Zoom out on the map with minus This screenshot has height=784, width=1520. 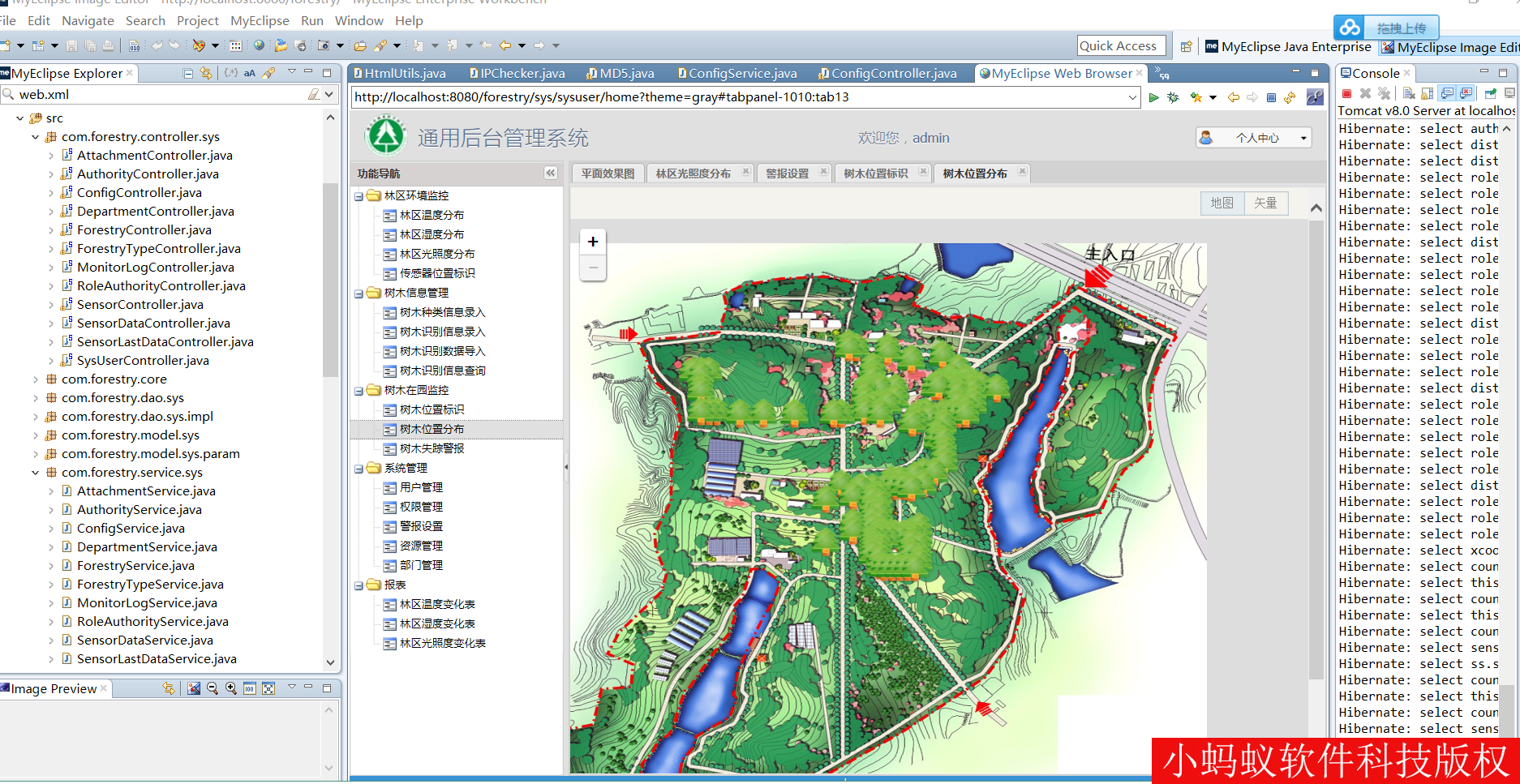(593, 268)
